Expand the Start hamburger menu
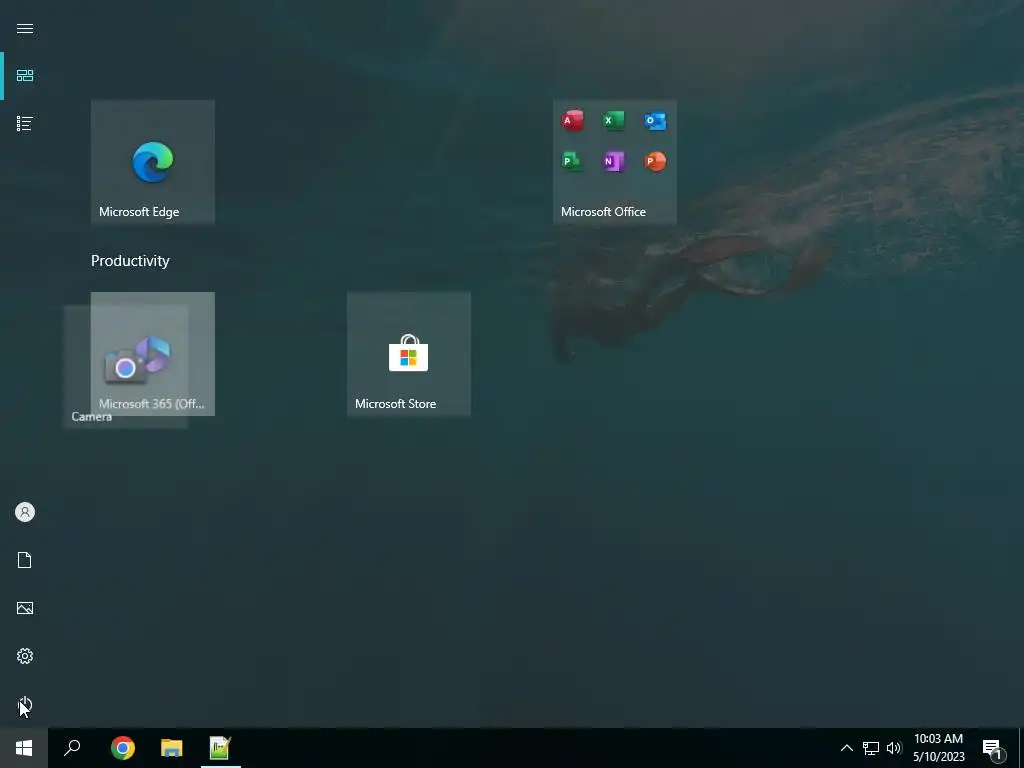Screen dimensions: 1024x768 click(x=25, y=28)
